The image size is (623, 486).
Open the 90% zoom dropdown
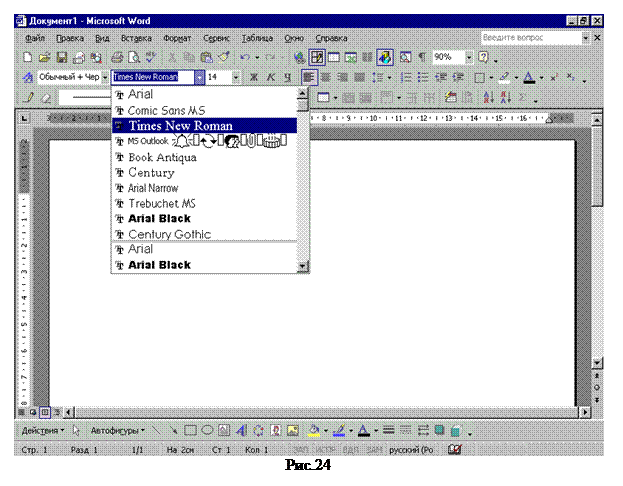coord(469,58)
